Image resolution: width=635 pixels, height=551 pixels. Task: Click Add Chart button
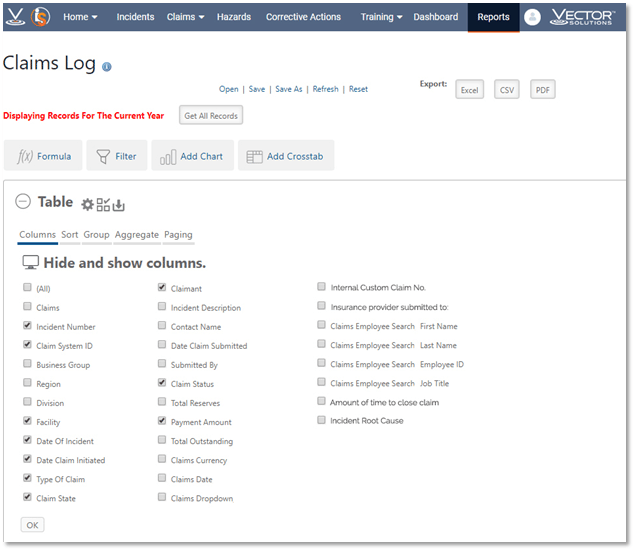[192, 156]
